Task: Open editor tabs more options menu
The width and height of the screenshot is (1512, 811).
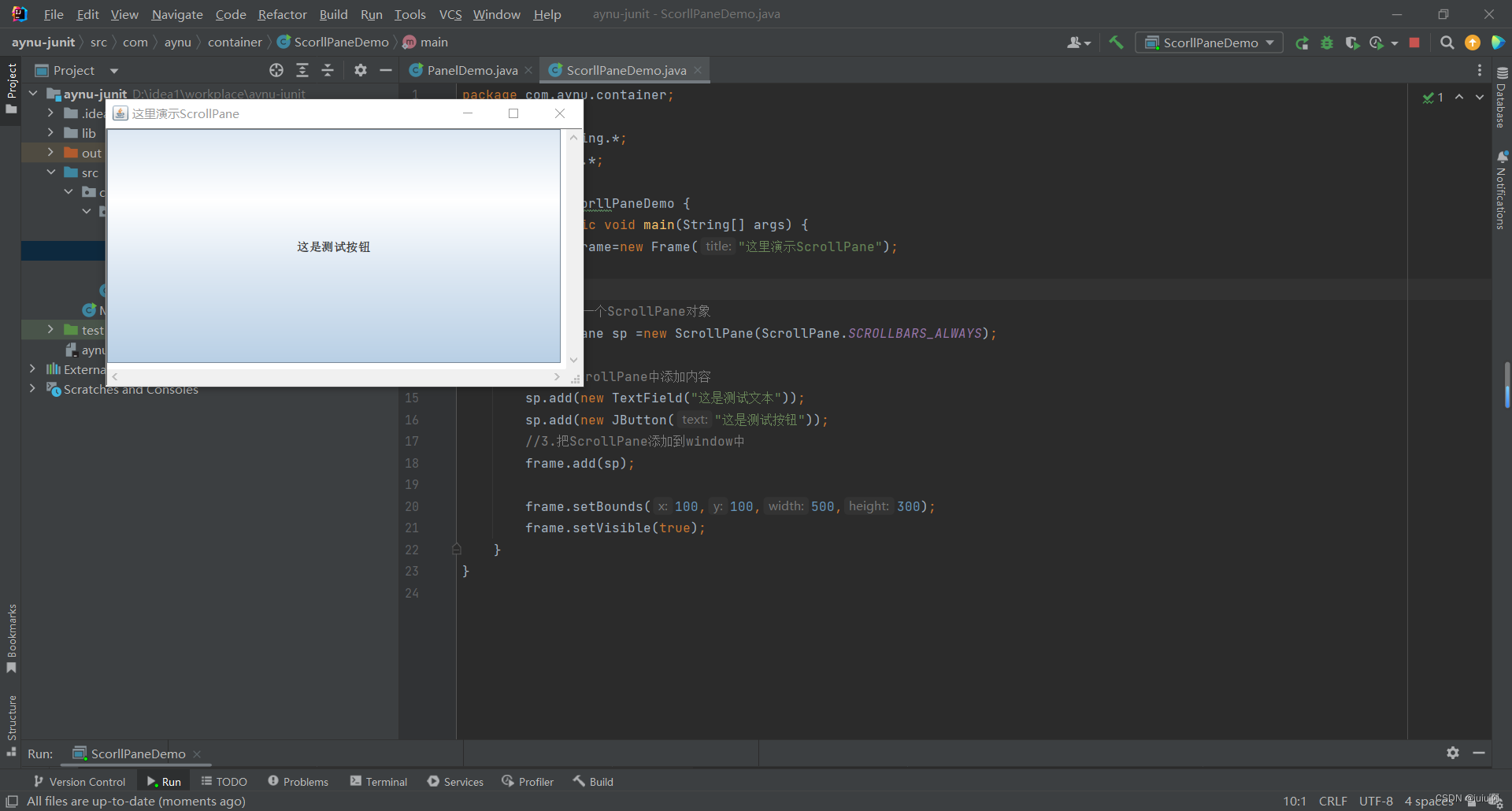Action: (1479, 70)
